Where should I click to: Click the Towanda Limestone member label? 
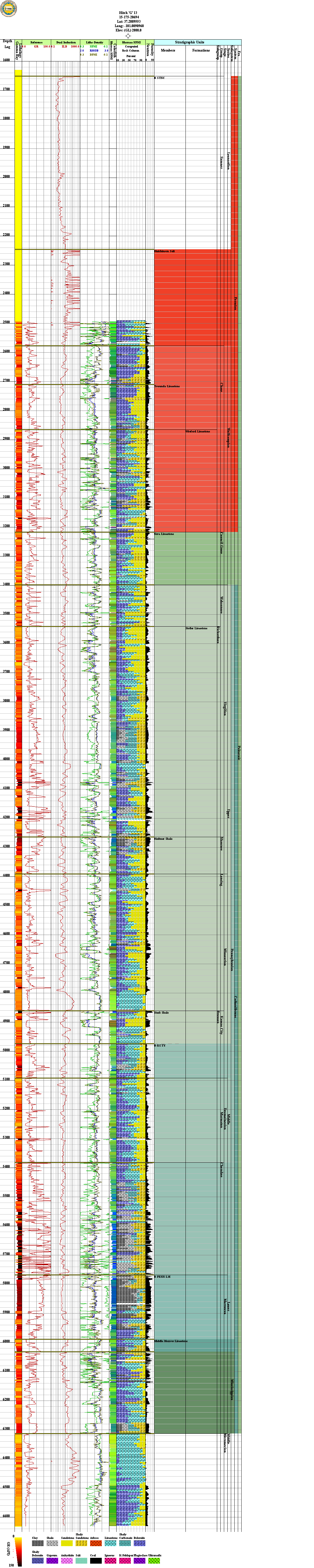tap(167, 386)
